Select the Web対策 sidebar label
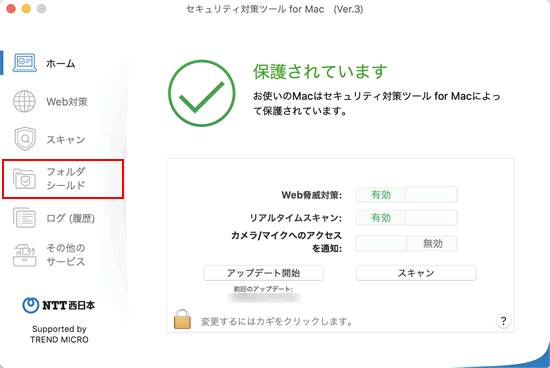Image resolution: width=550 pixels, height=368 pixels. pyautogui.click(x=67, y=102)
